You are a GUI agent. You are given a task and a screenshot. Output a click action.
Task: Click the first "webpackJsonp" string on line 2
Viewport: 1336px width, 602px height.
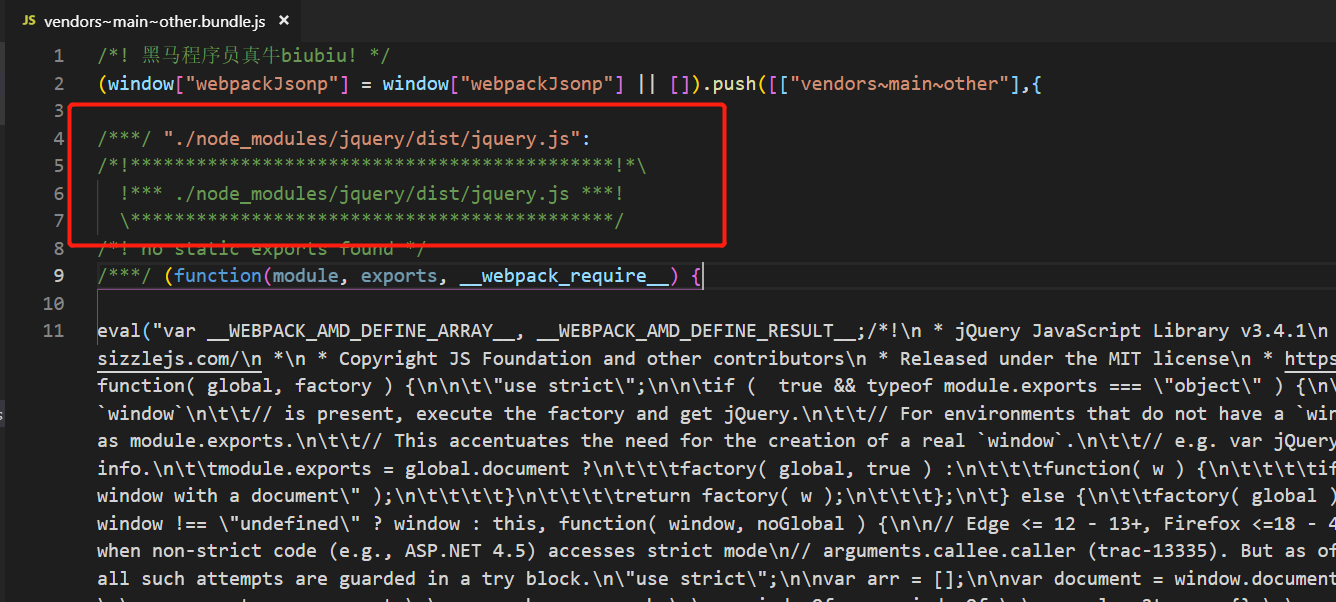[x=262, y=84]
